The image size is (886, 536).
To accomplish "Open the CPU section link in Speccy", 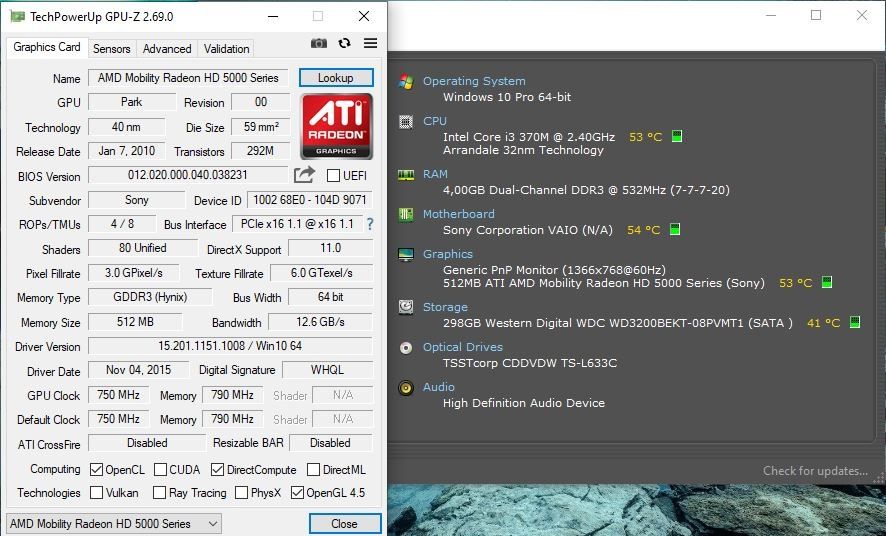I will click(435, 121).
